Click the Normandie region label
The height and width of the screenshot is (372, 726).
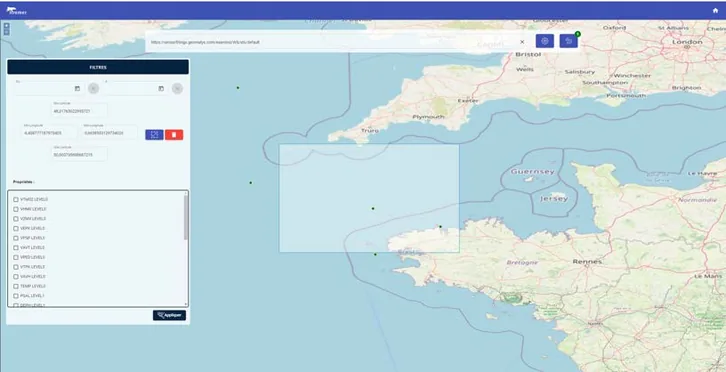(697, 200)
